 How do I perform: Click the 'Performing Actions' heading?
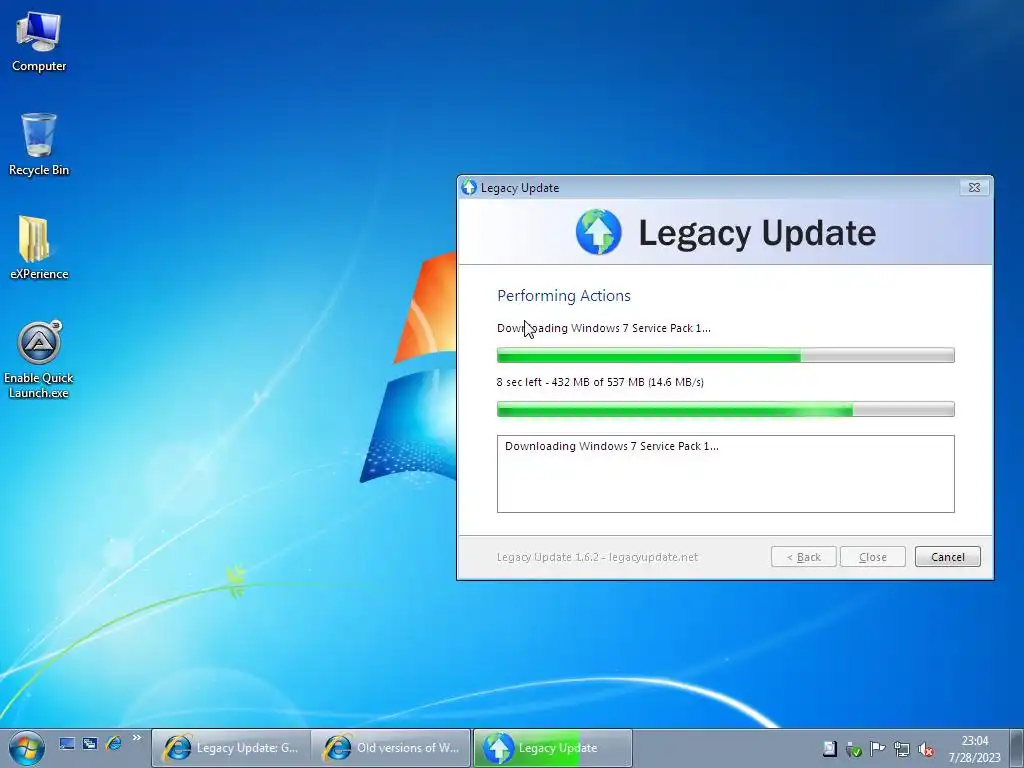tap(564, 296)
